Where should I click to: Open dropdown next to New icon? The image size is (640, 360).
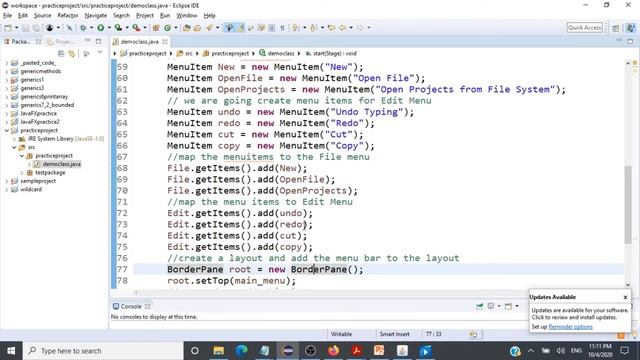(x=16, y=28)
